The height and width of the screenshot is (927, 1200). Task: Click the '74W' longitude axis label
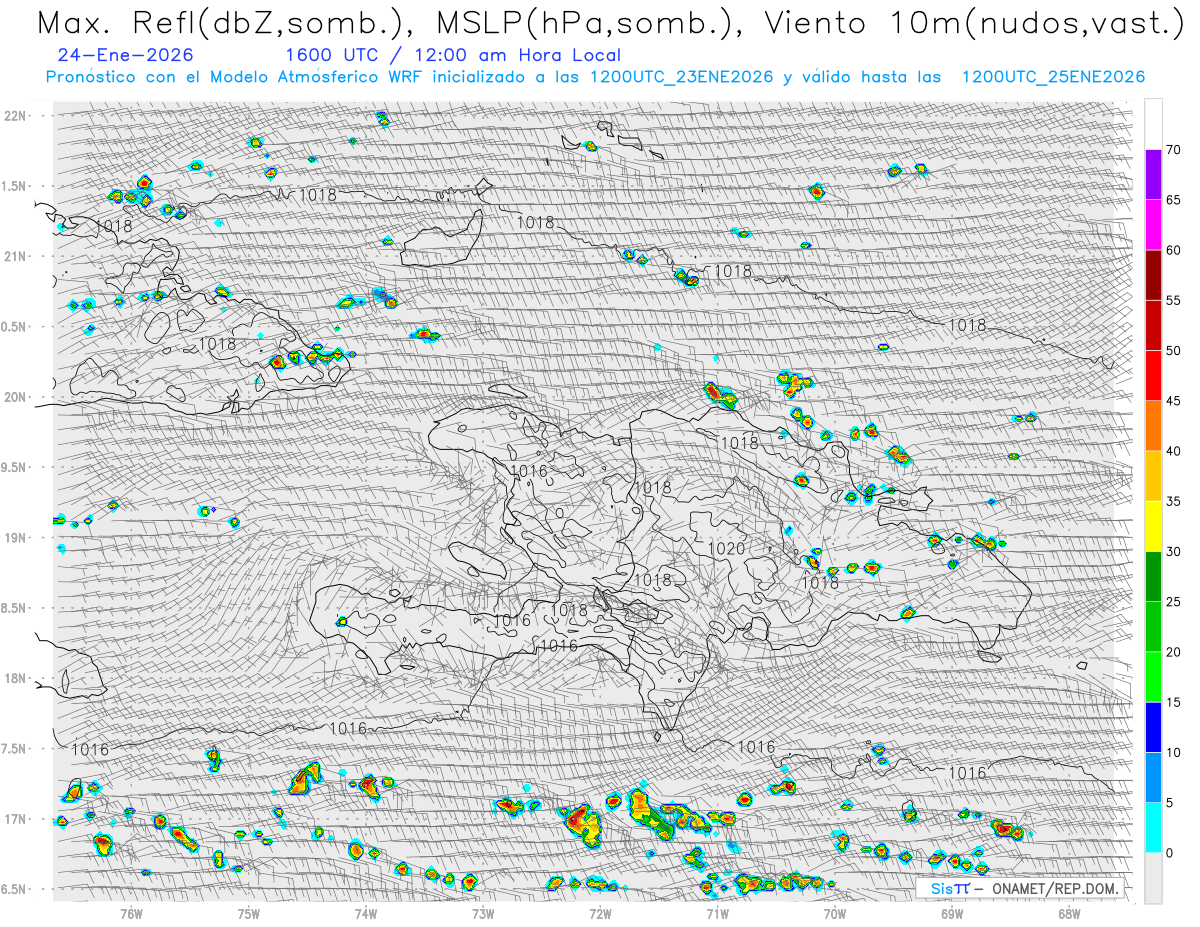tap(366, 913)
